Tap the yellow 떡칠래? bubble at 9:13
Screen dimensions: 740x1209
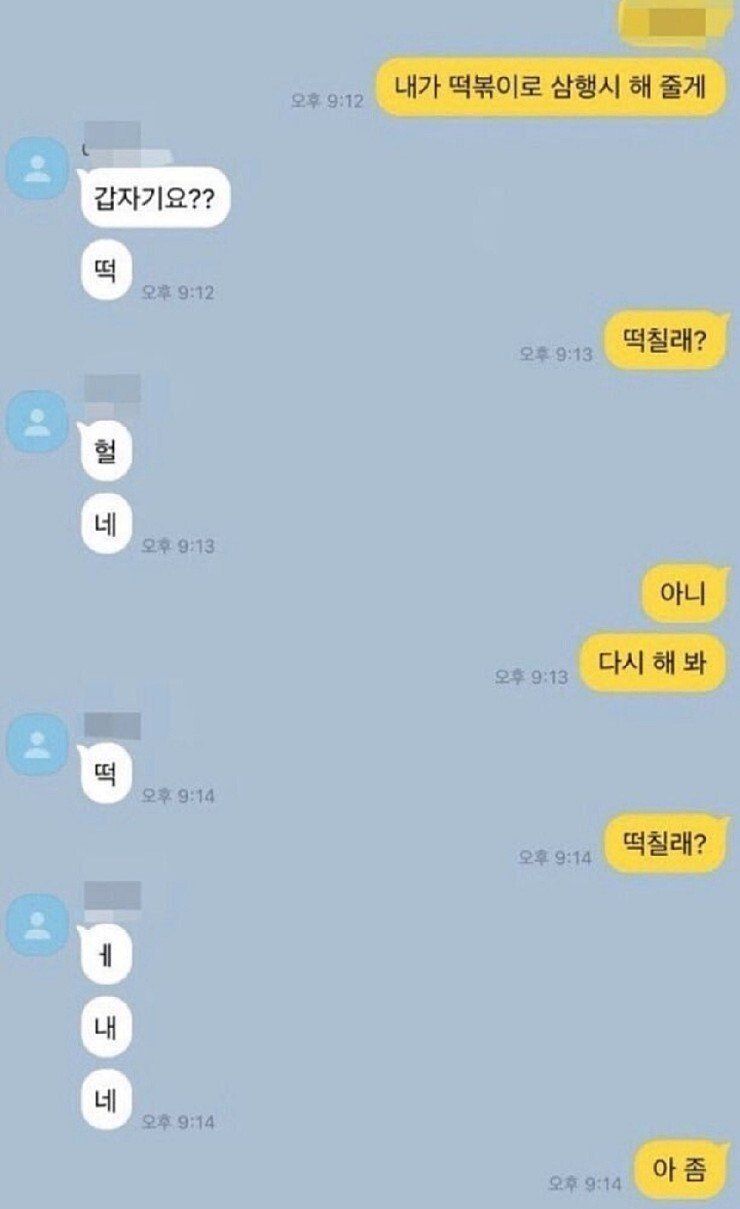[665, 341]
